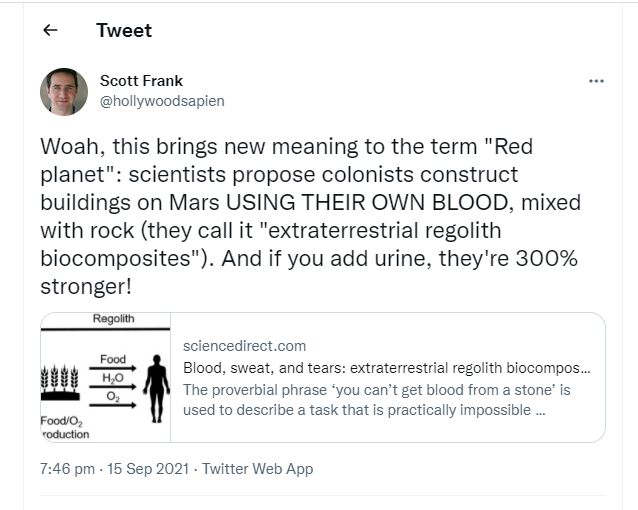This screenshot has width=638, height=510.
Task: Open the sciencedirect.com domain link
Action: [245, 346]
